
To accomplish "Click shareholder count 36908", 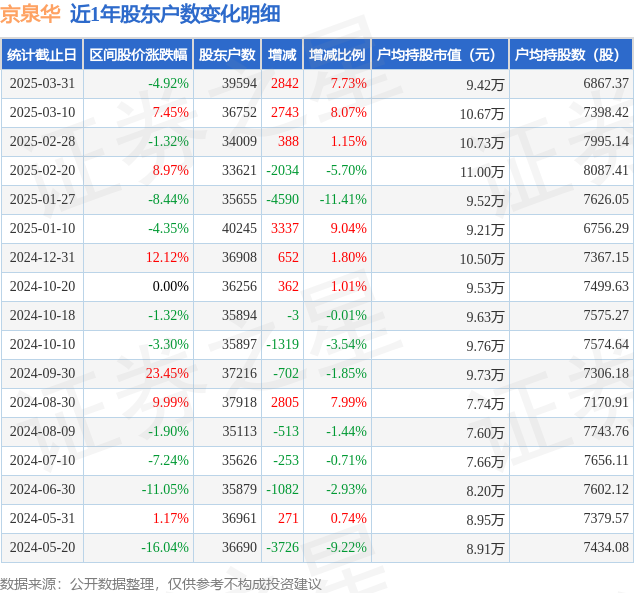I will pyautogui.click(x=239, y=257).
